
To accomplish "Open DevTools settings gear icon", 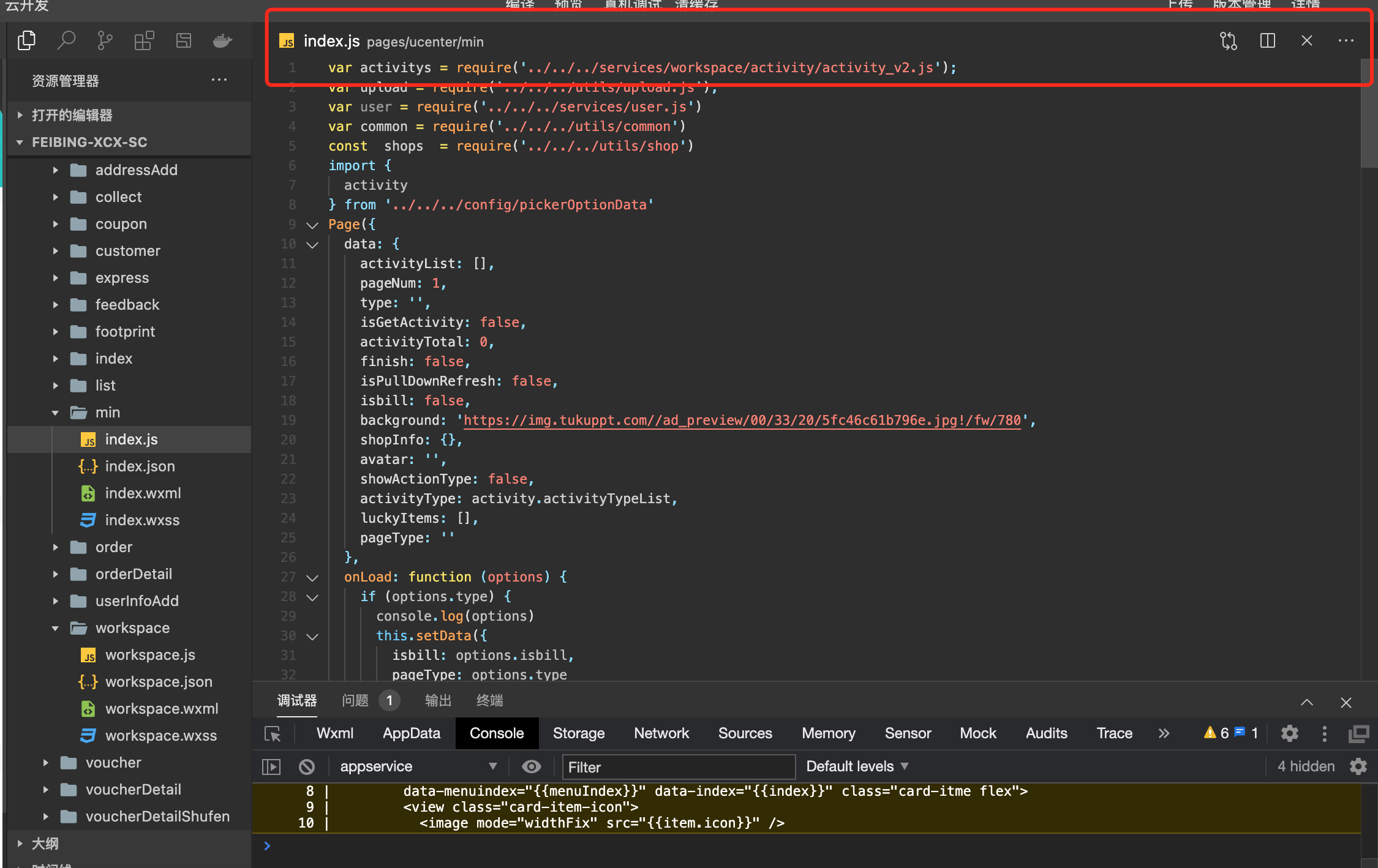I will [1289, 733].
